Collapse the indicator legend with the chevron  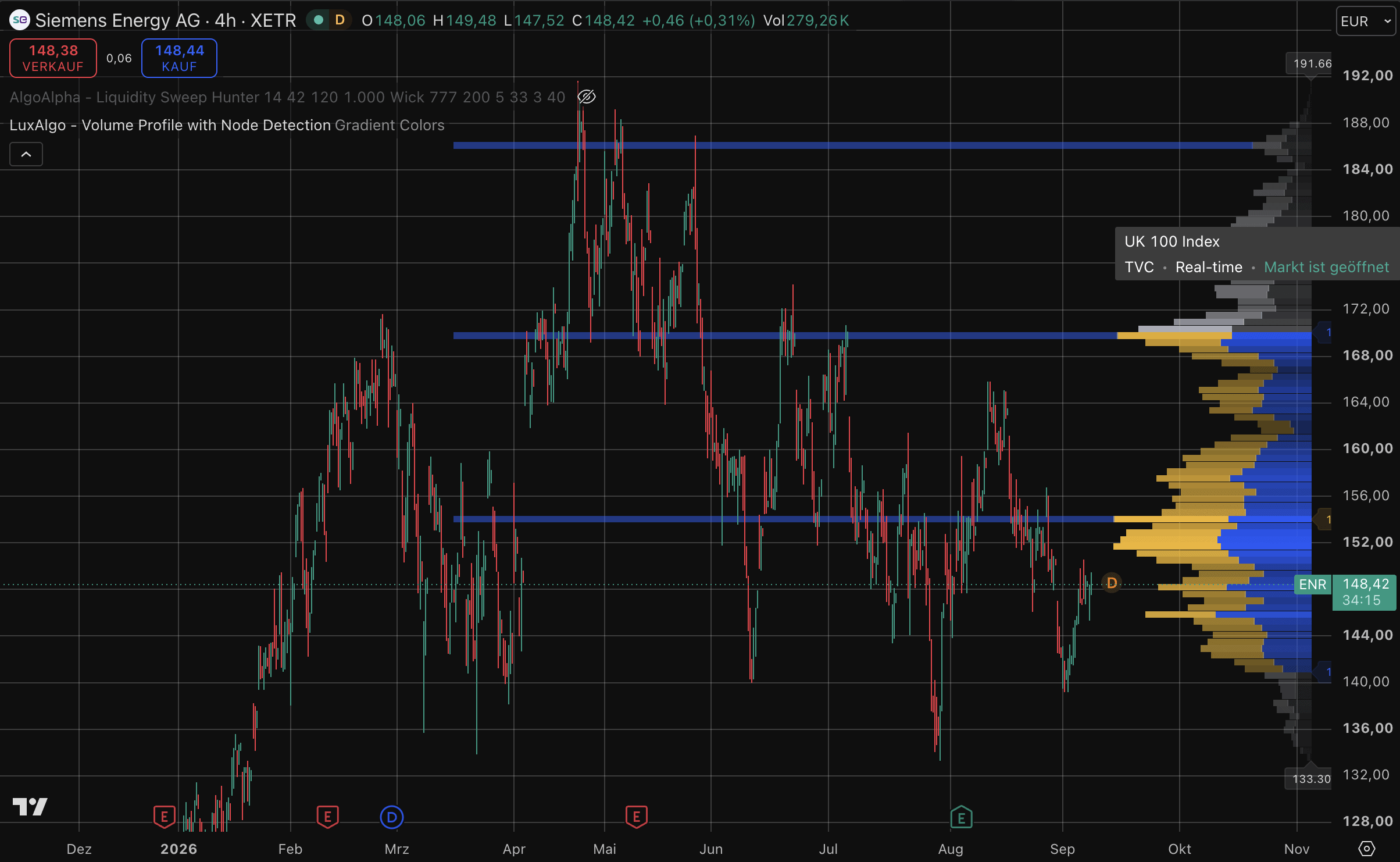[26, 154]
